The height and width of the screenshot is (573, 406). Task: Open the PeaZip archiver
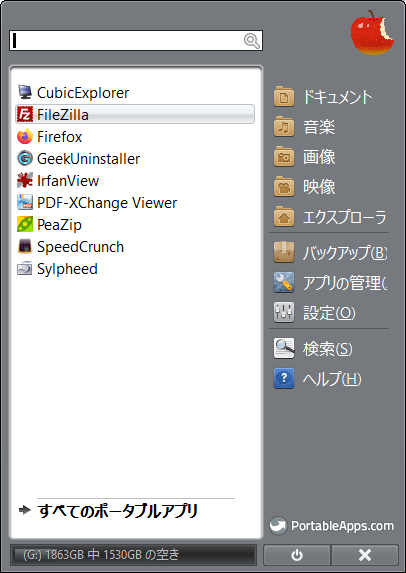(x=135, y=225)
